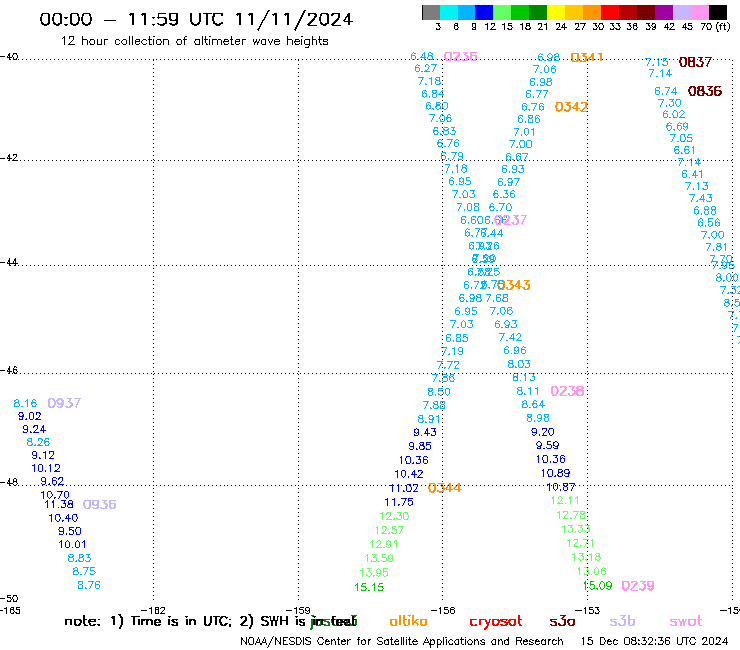Viewport: 740px width, 650px height.
Task: Click the orange altika time label 0341
Action: pyautogui.click(x=587, y=58)
